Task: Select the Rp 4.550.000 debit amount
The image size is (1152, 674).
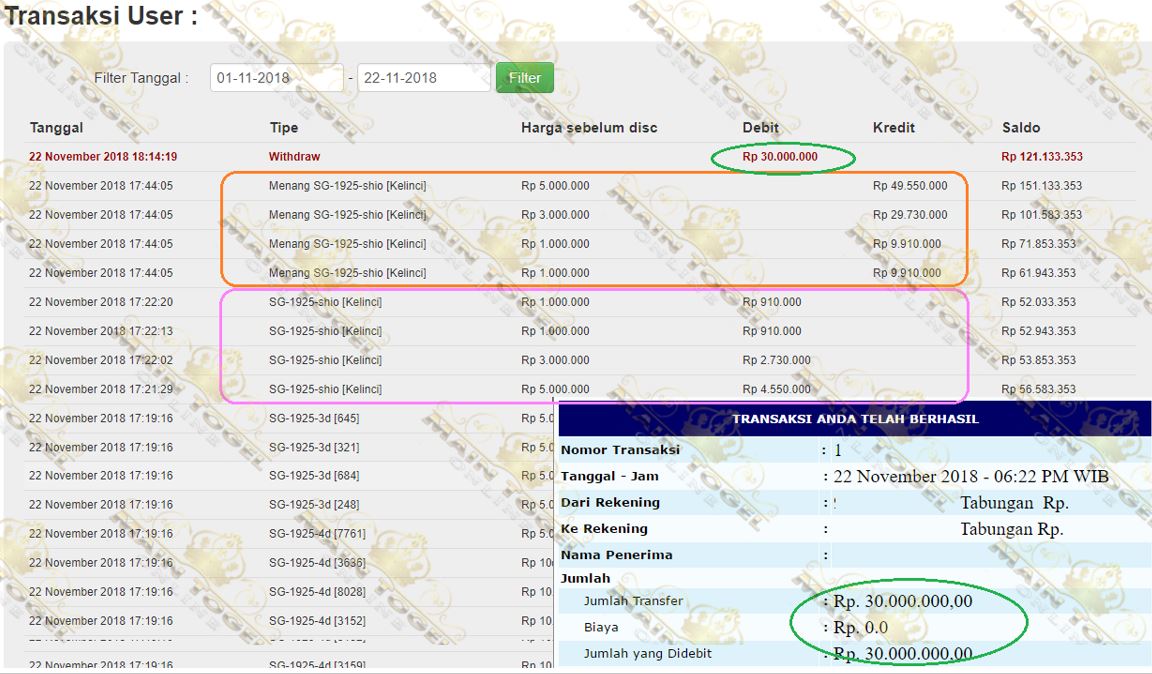Action: 776,389
